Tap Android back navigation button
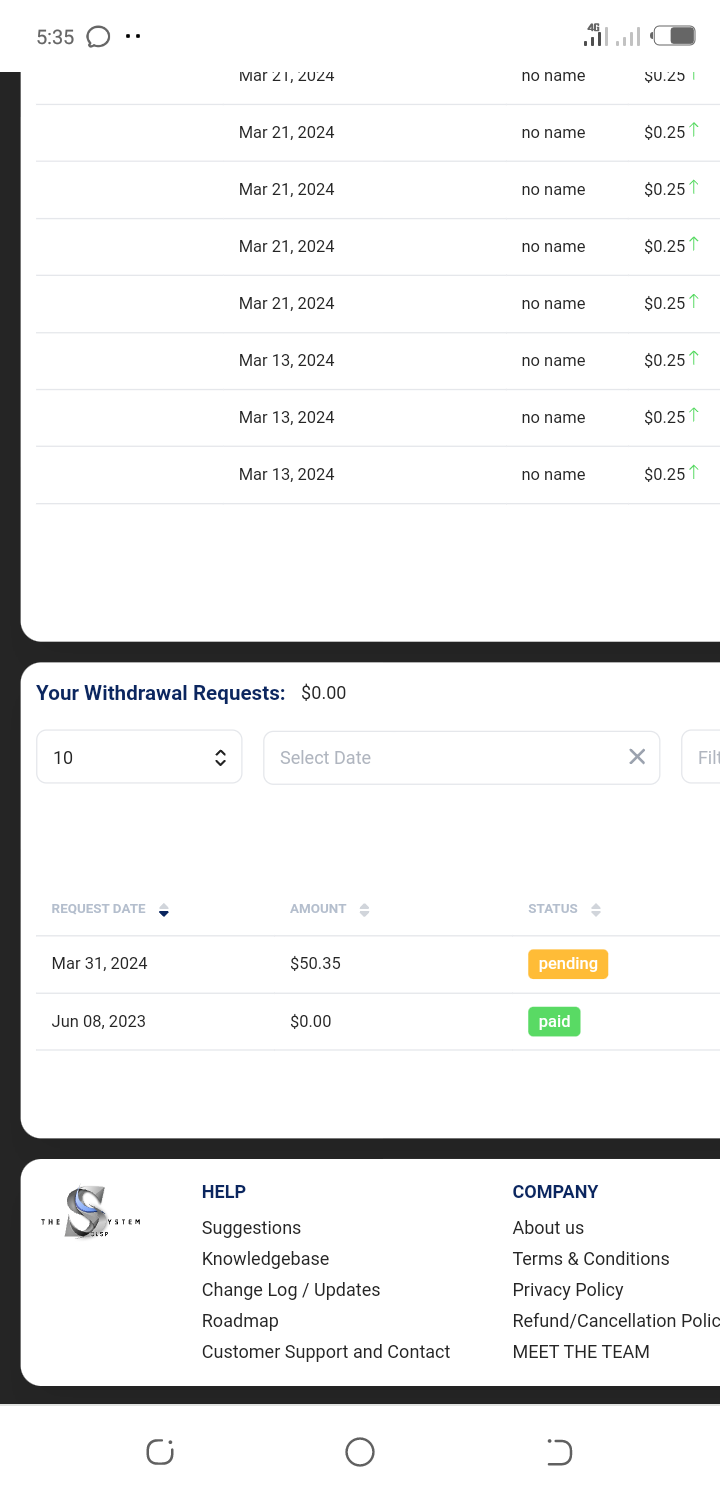The width and height of the screenshot is (720, 1500). (559, 1452)
